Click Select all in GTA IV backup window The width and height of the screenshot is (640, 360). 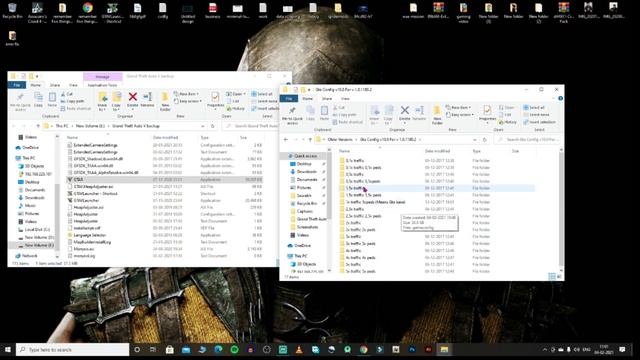[x=262, y=94]
